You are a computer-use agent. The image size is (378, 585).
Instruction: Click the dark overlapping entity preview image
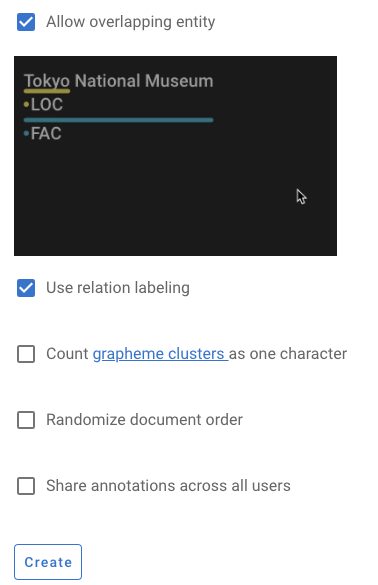tap(175, 156)
